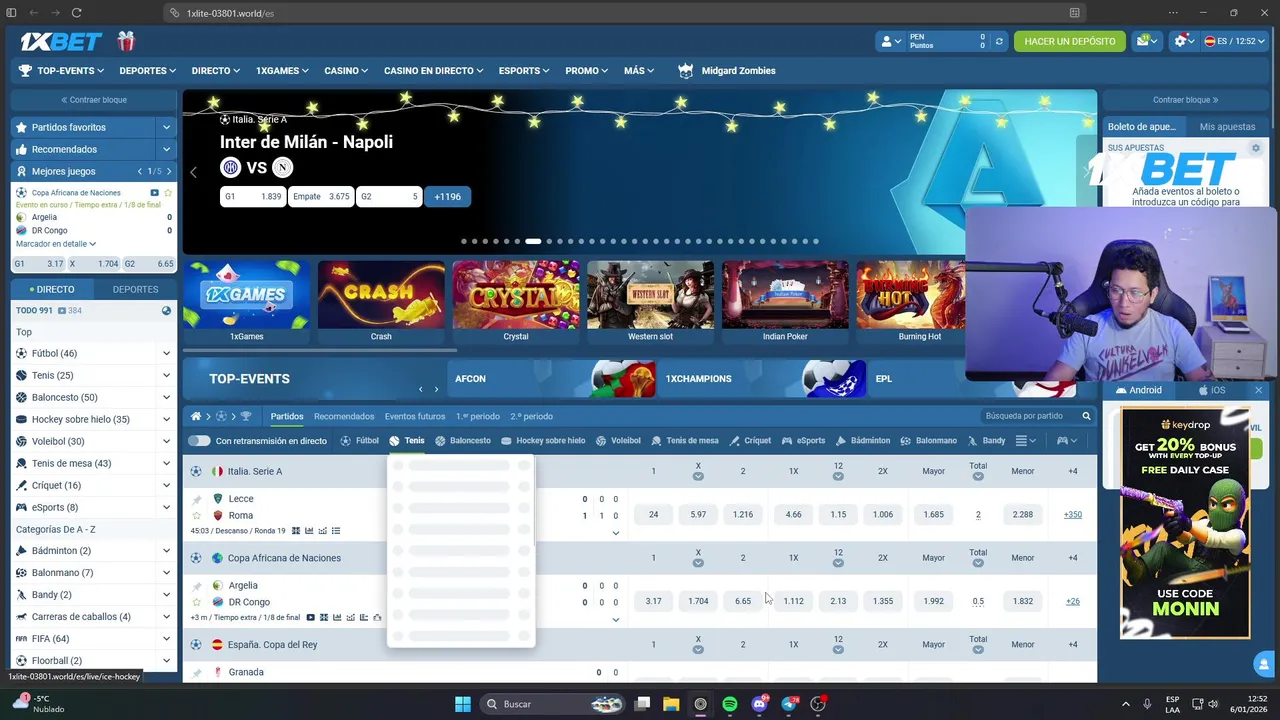Focus the Búsqueda por partido search field
Image resolution: width=1280 pixels, height=720 pixels.
coord(1037,416)
